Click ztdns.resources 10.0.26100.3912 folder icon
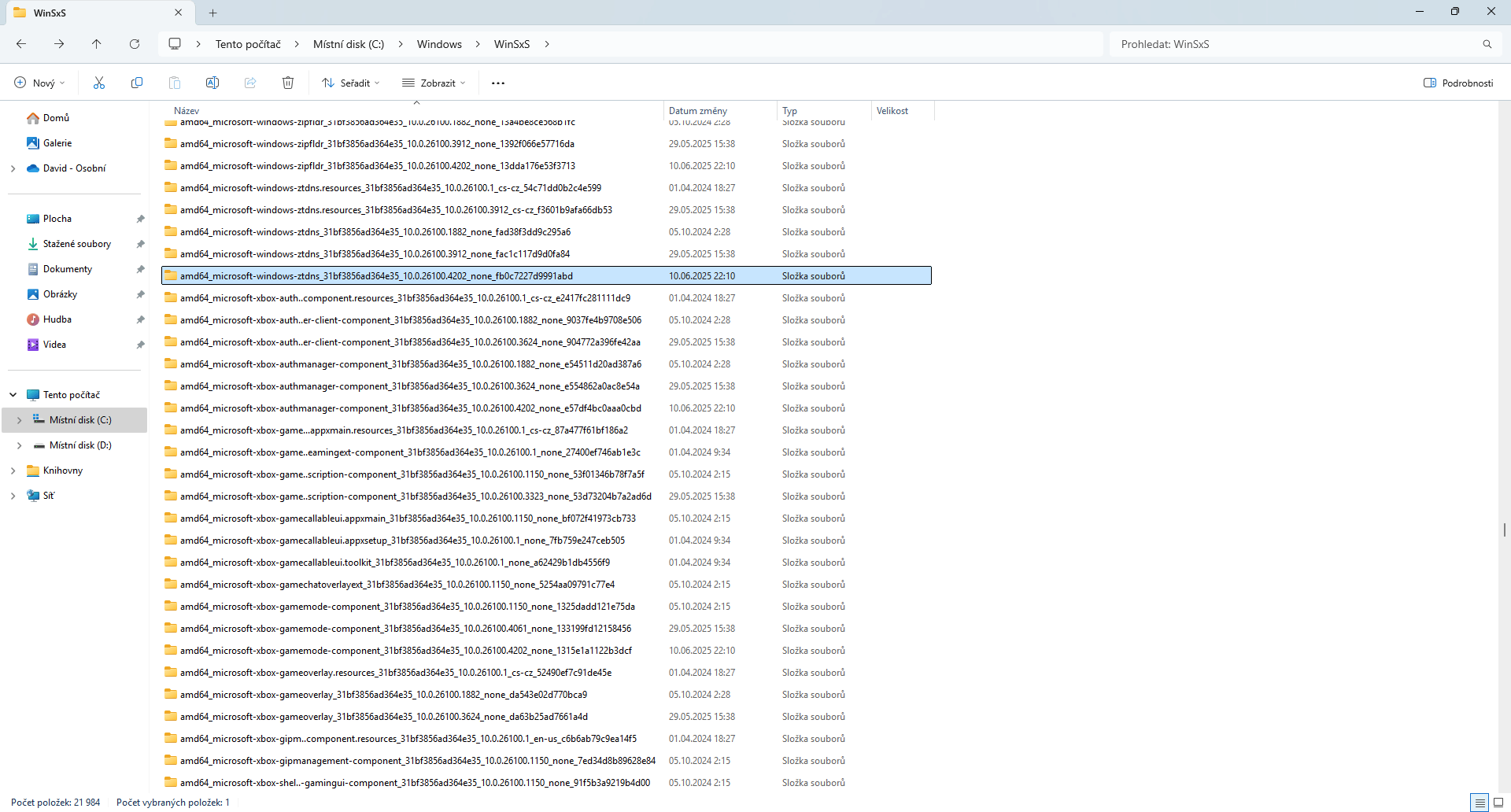1511x812 pixels. pos(171,209)
